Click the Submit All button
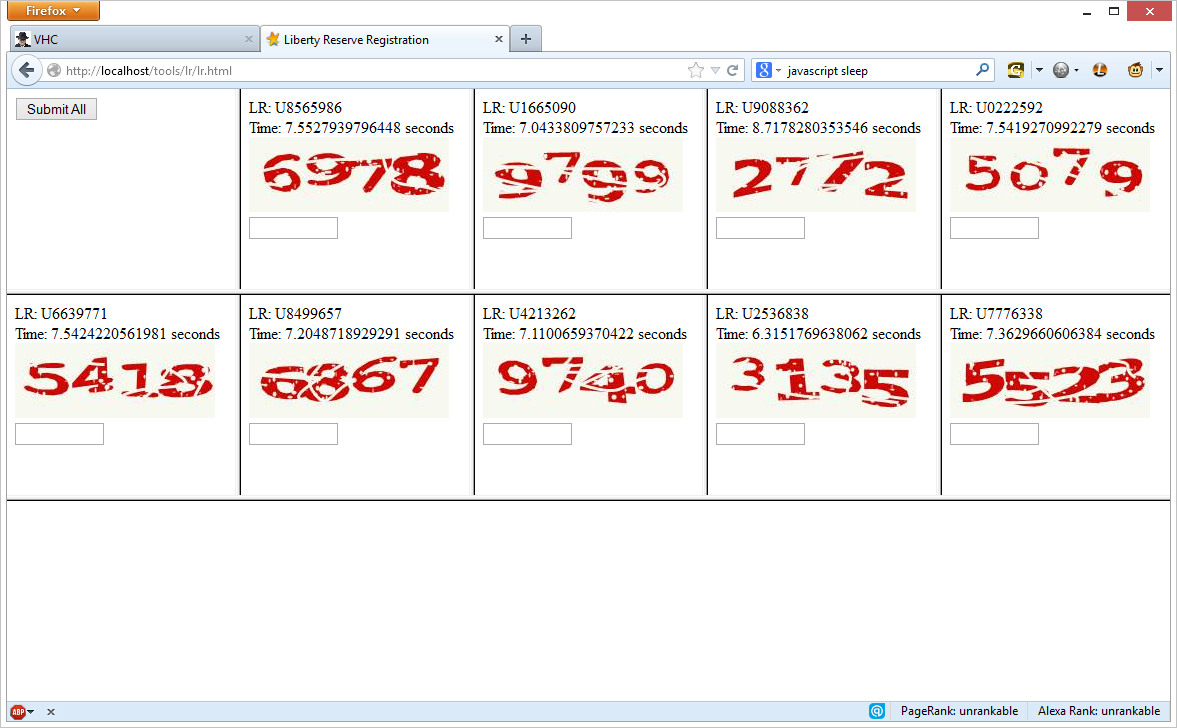 pos(56,109)
